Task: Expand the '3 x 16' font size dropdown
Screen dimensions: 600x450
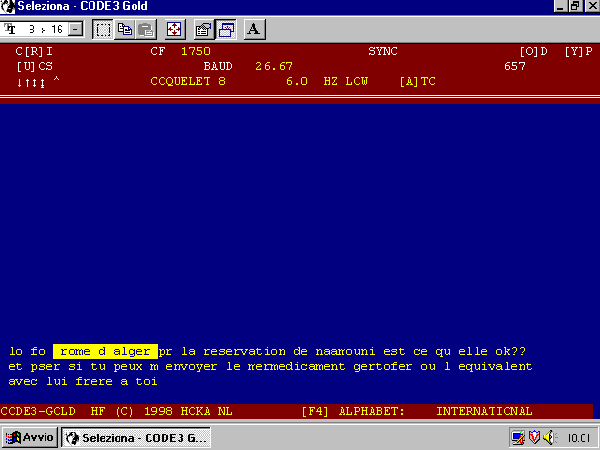Action: (76, 30)
